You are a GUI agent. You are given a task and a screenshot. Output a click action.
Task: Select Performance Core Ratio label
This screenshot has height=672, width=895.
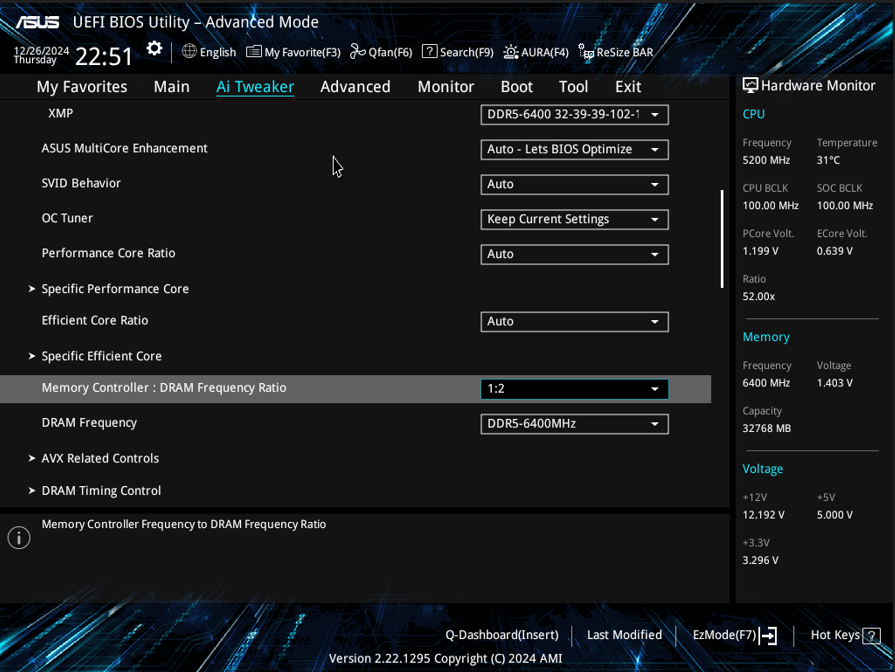coord(108,253)
